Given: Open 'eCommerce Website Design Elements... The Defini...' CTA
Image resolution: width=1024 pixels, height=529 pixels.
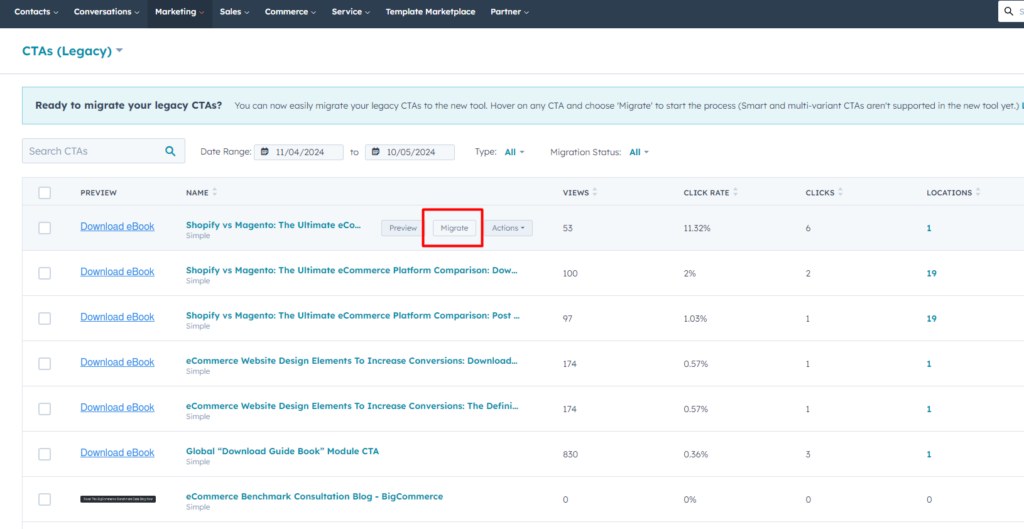Looking at the screenshot, I should coord(352,406).
